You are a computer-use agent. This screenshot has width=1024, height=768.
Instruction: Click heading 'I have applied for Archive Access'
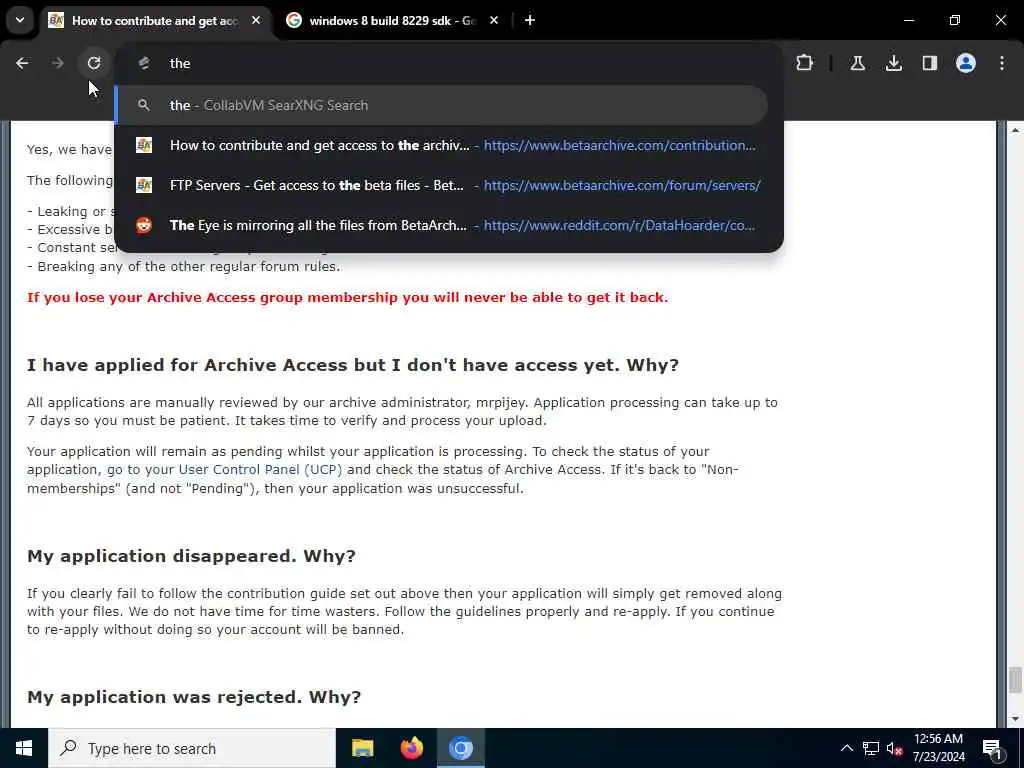point(353,365)
